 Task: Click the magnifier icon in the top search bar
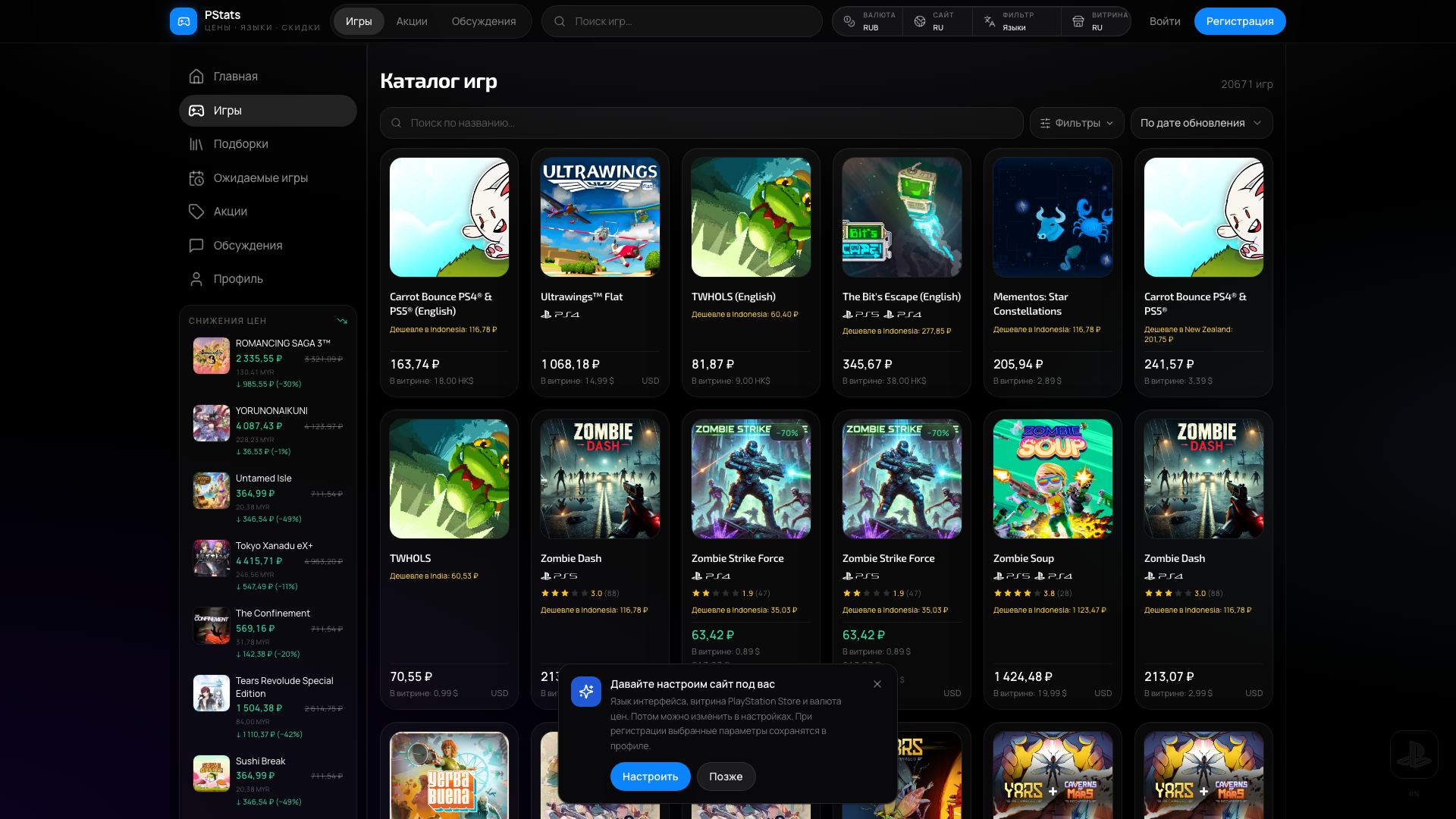coord(560,21)
